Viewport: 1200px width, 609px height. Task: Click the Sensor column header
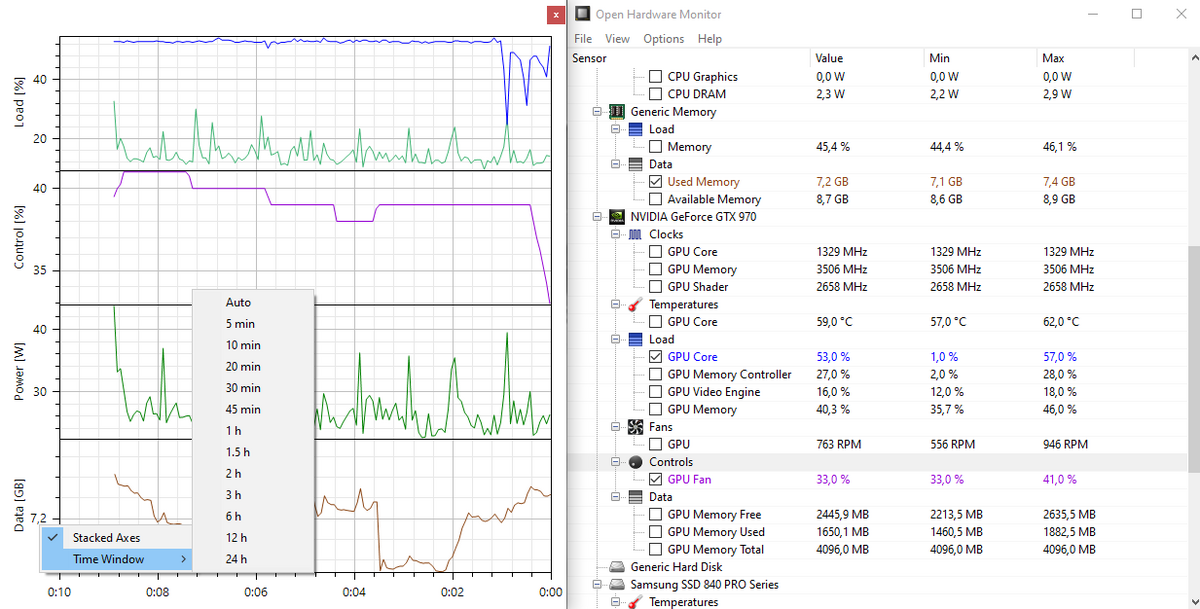(689, 58)
